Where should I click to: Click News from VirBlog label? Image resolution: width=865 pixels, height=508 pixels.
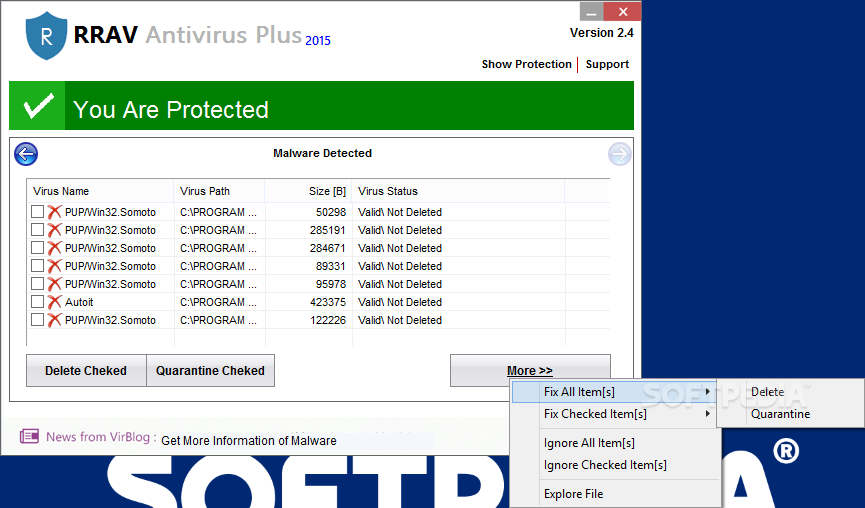[x=101, y=437]
